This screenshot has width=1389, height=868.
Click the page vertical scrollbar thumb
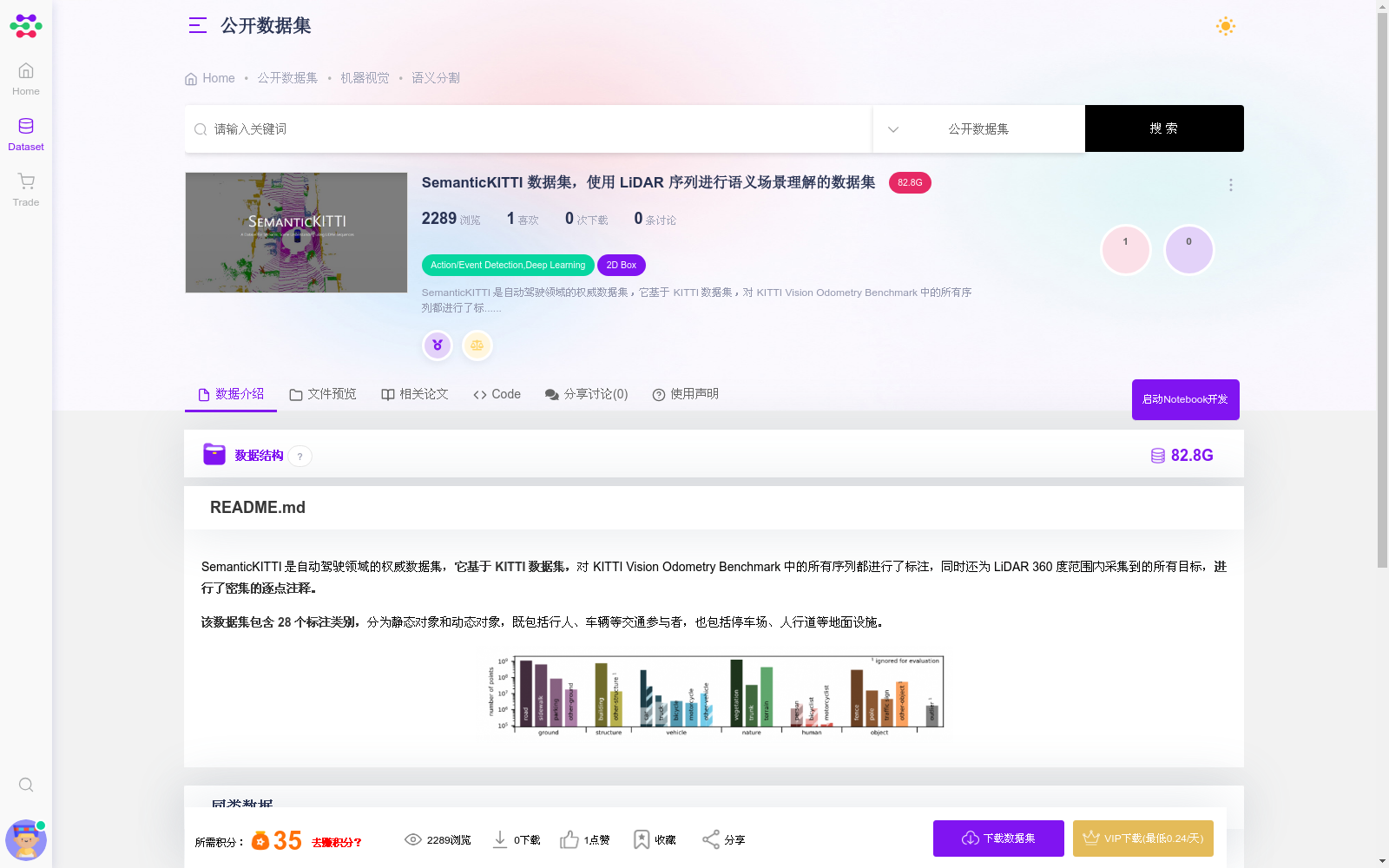pos(1382,291)
